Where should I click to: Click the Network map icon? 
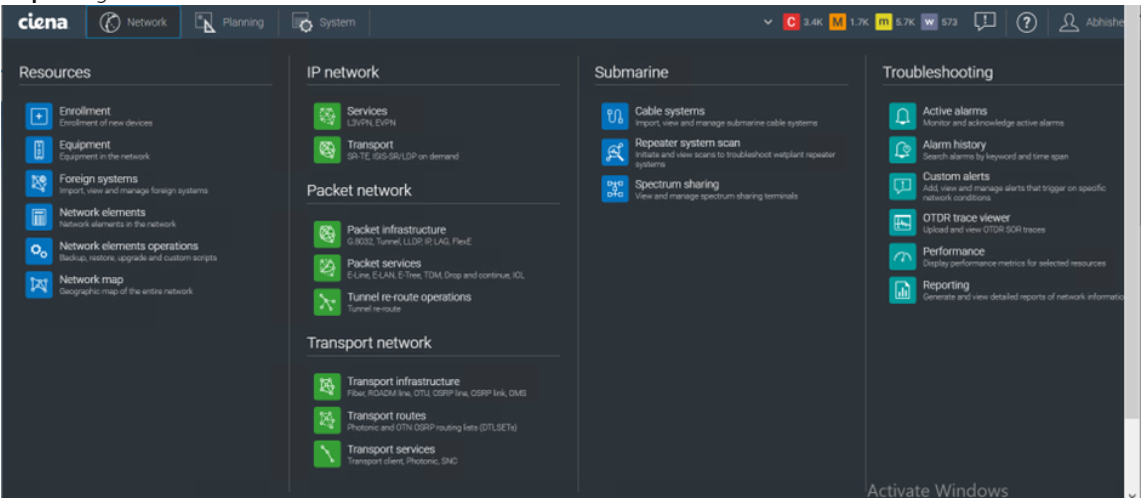[39, 284]
